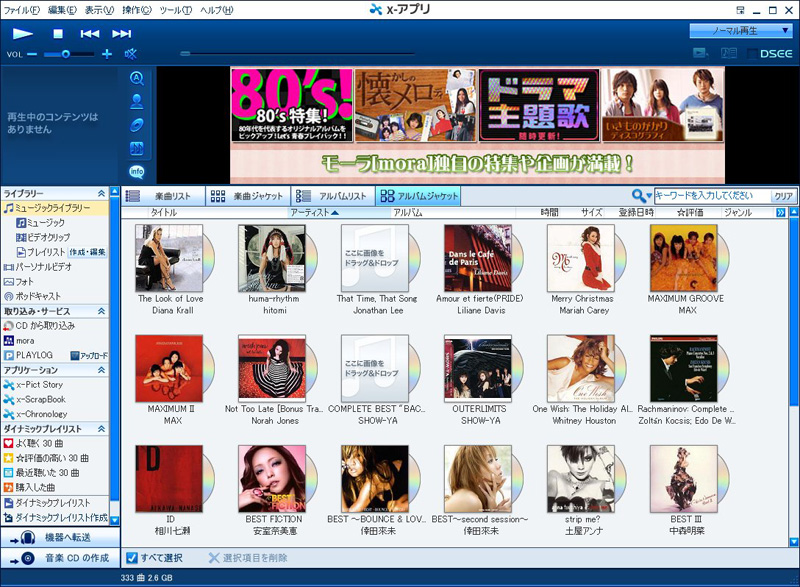Click the keyword search input field

[712, 195]
